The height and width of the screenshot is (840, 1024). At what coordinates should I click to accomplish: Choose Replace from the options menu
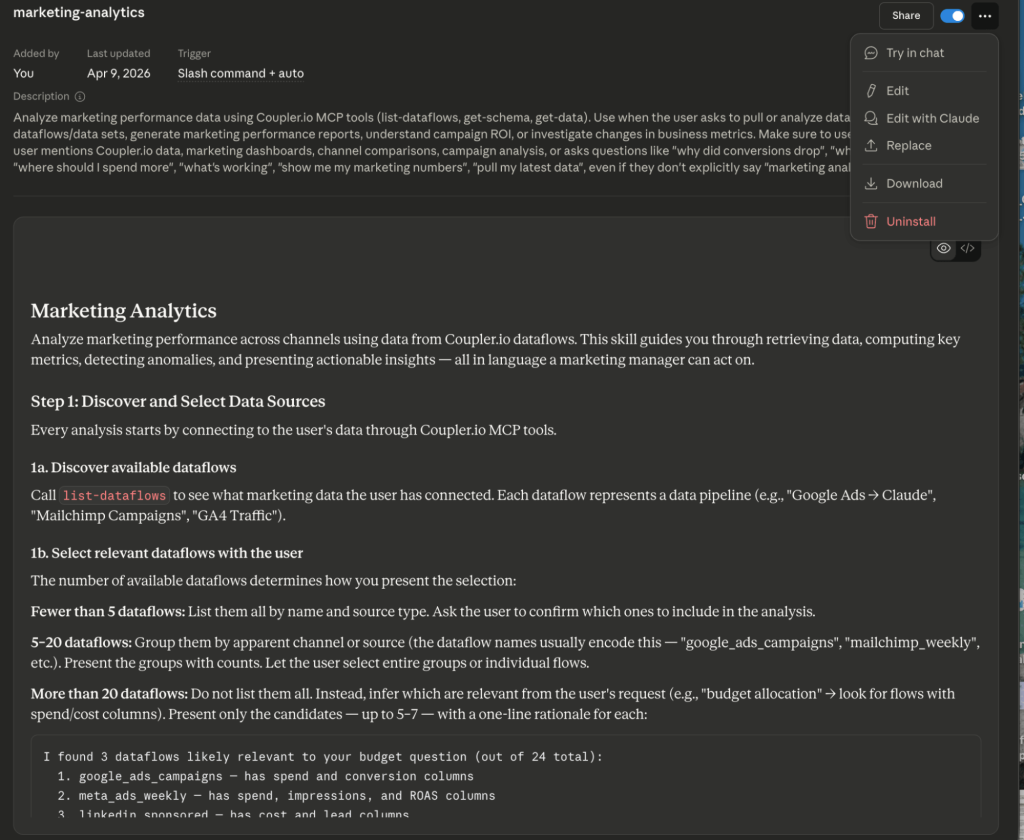pos(908,146)
